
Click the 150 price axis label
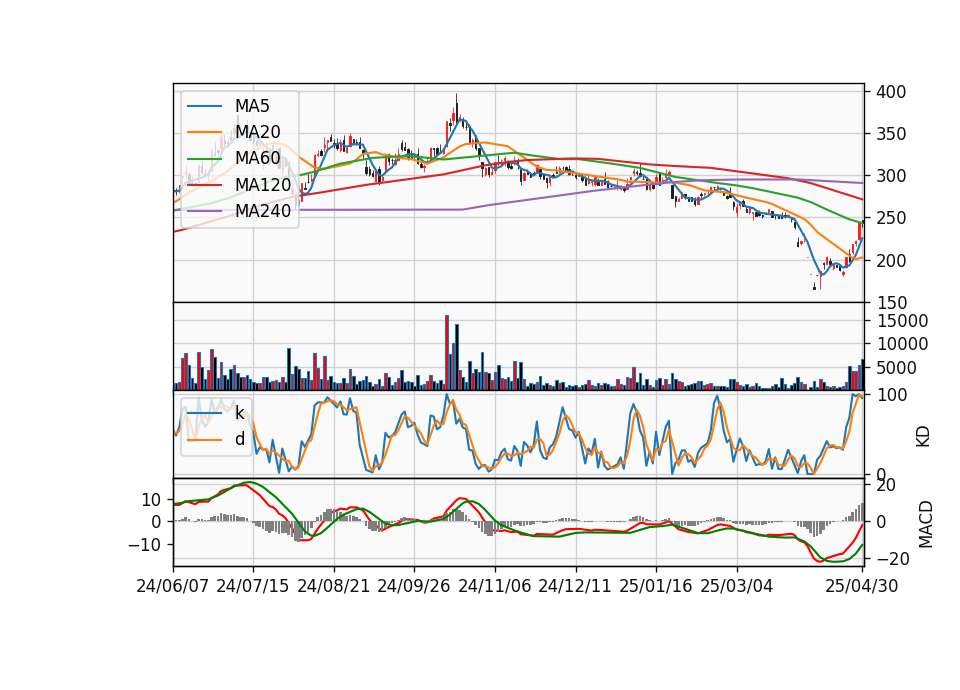coord(891,303)
